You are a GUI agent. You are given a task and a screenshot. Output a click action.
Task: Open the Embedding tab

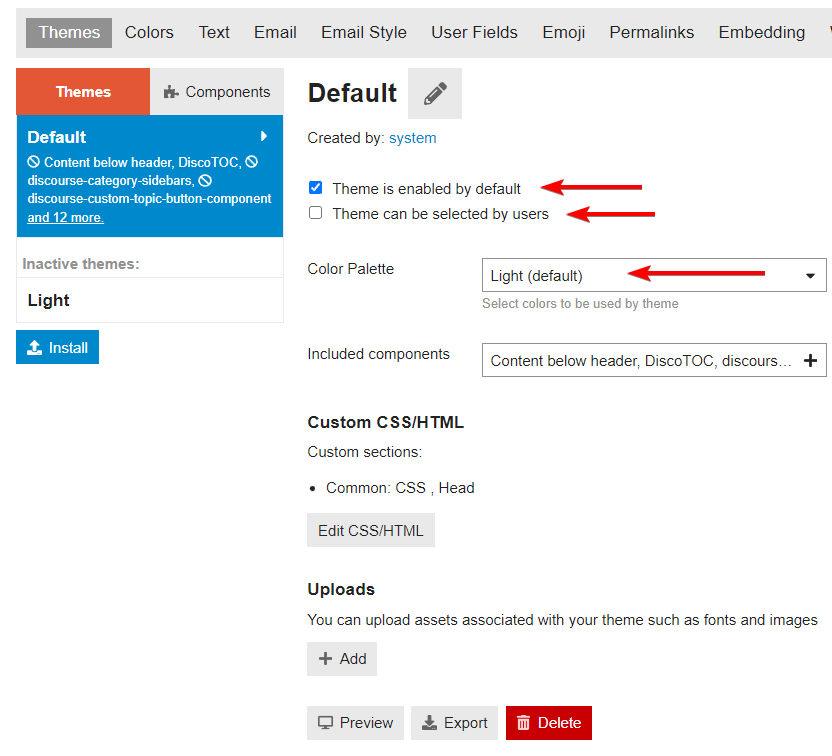pyautogui.click(x=761, y=32)
